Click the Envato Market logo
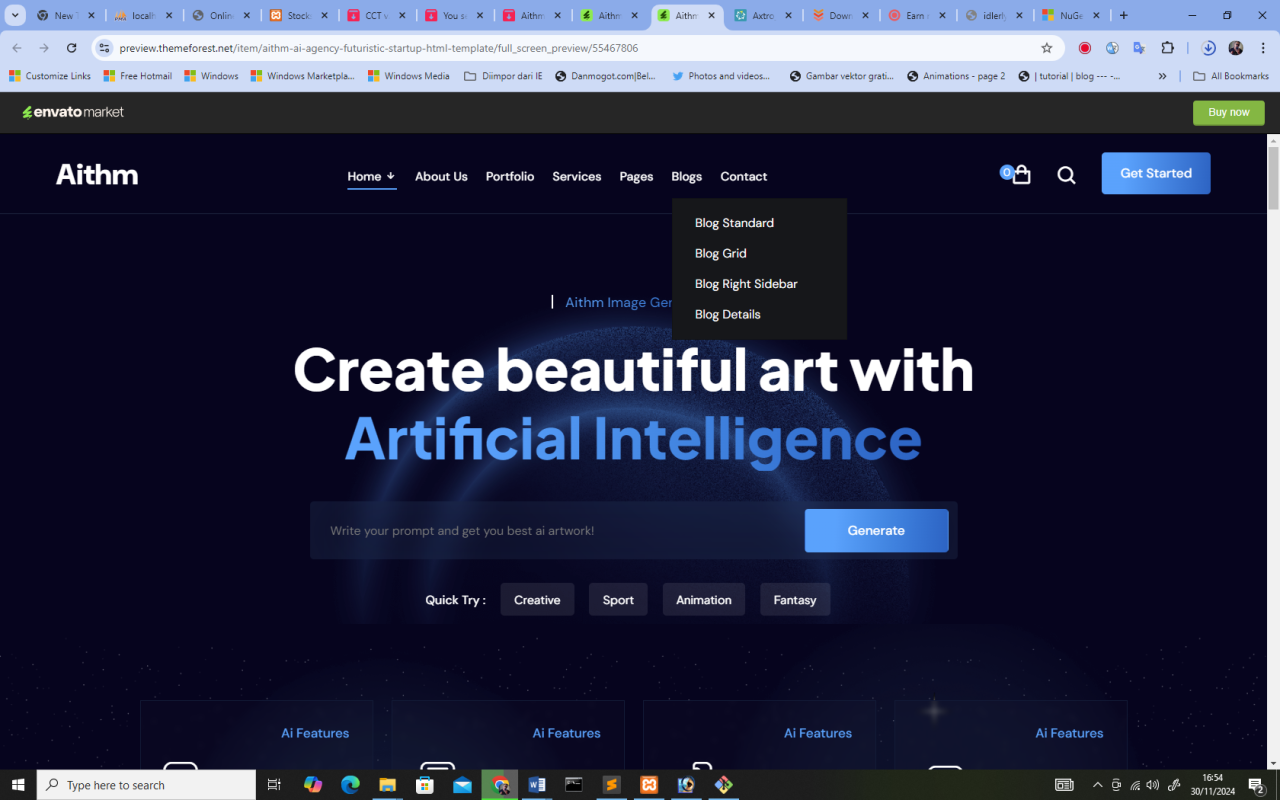 coord(73,112)
